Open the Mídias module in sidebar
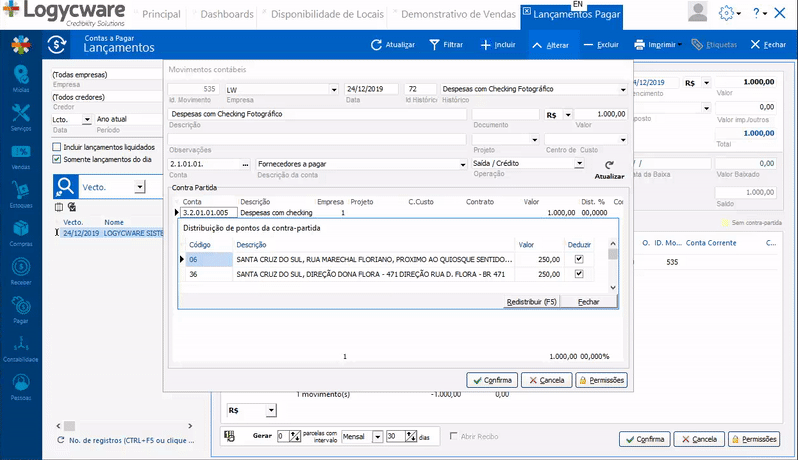Image resolution: width=798 pixels, height=460 pixels. point(20,79)
